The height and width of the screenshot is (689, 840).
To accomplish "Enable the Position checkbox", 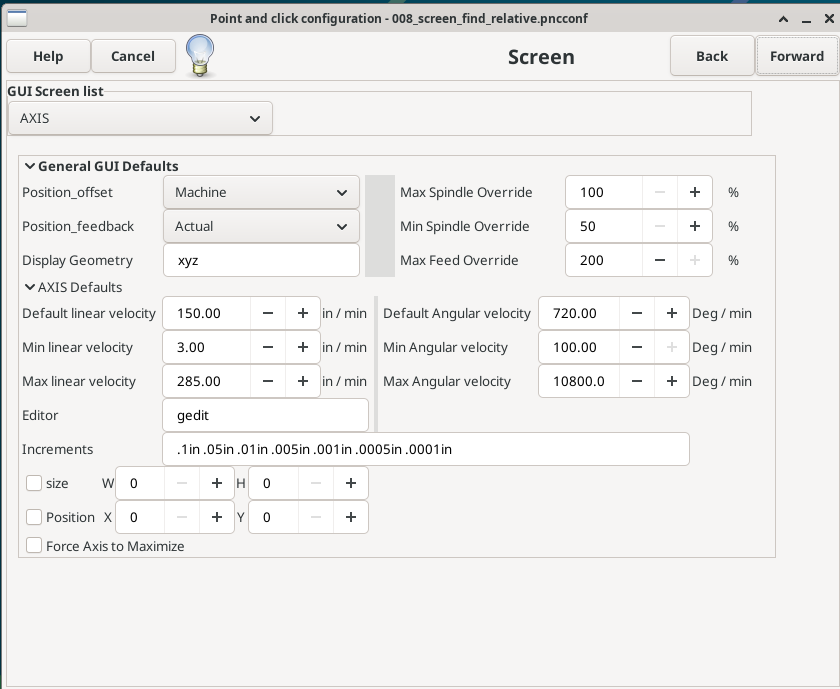I will coord(34,517).
